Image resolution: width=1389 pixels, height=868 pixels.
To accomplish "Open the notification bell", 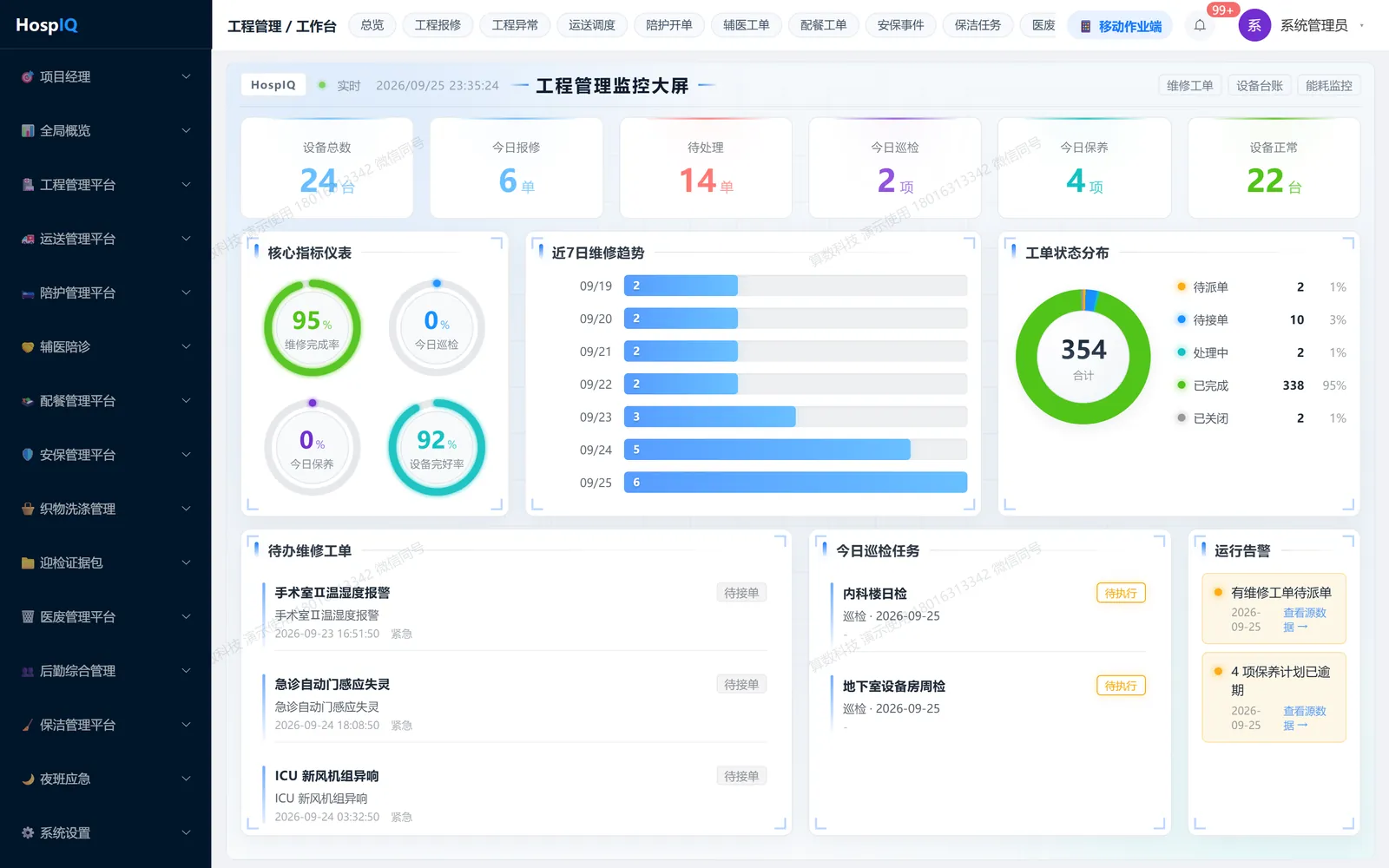I will tap(1200, 25).
